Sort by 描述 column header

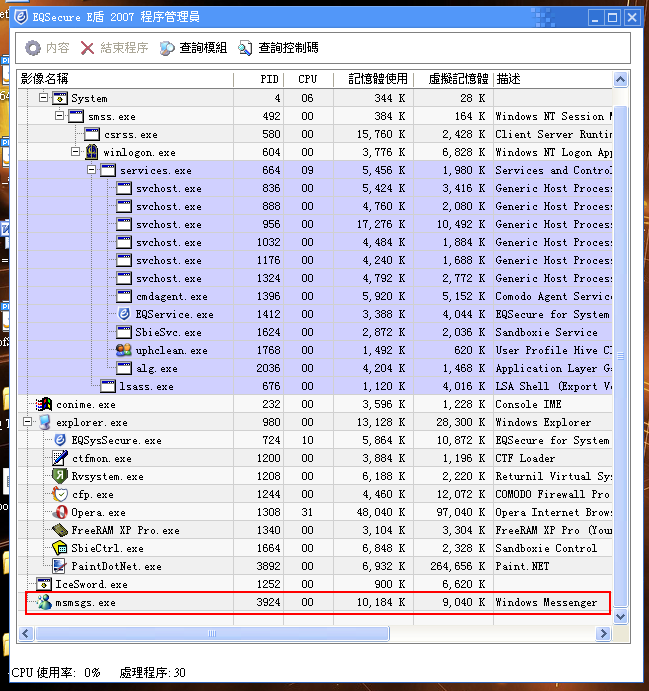[553, 79]
